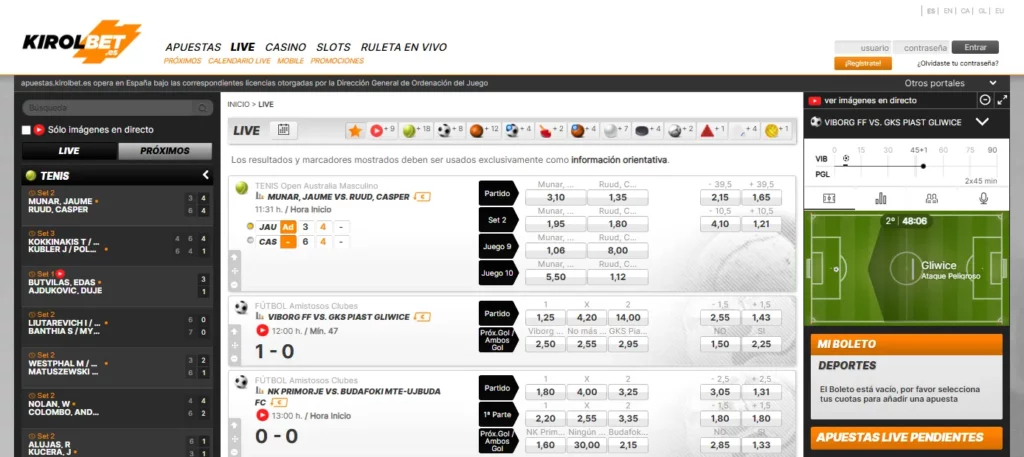
Task: Open NK PRIMORJE VS. BUDAFOKI match
Action: [347, 396]
